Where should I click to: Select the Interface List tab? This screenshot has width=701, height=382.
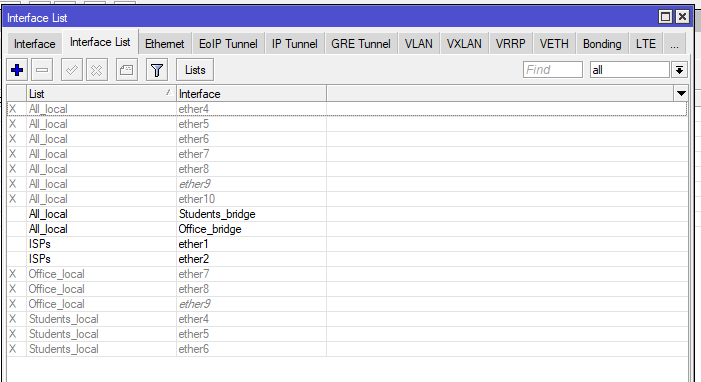pos(100,42)
